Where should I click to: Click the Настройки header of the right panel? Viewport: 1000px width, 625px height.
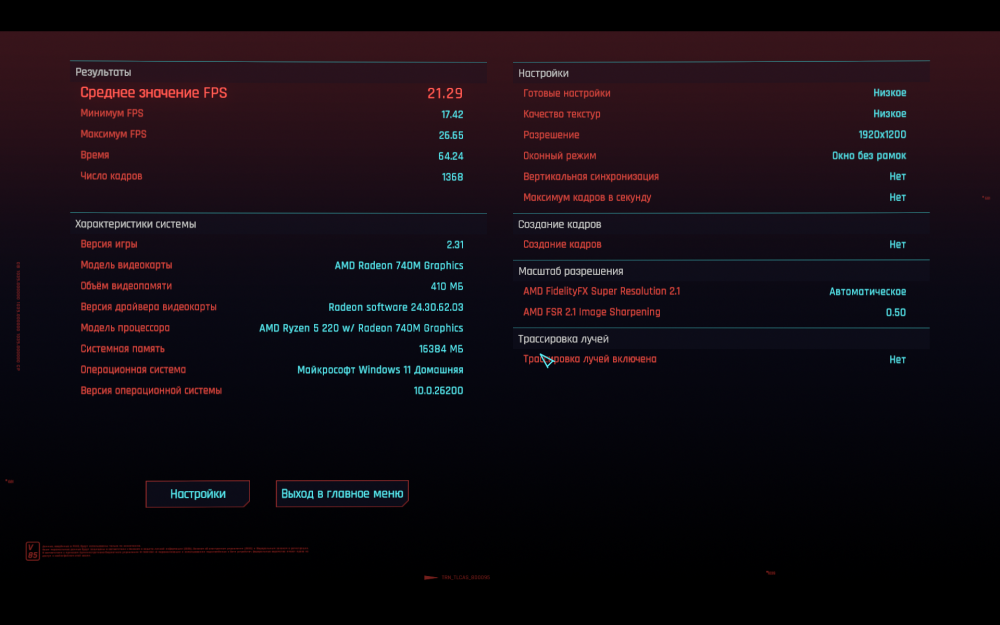click(x=543, y=73)
